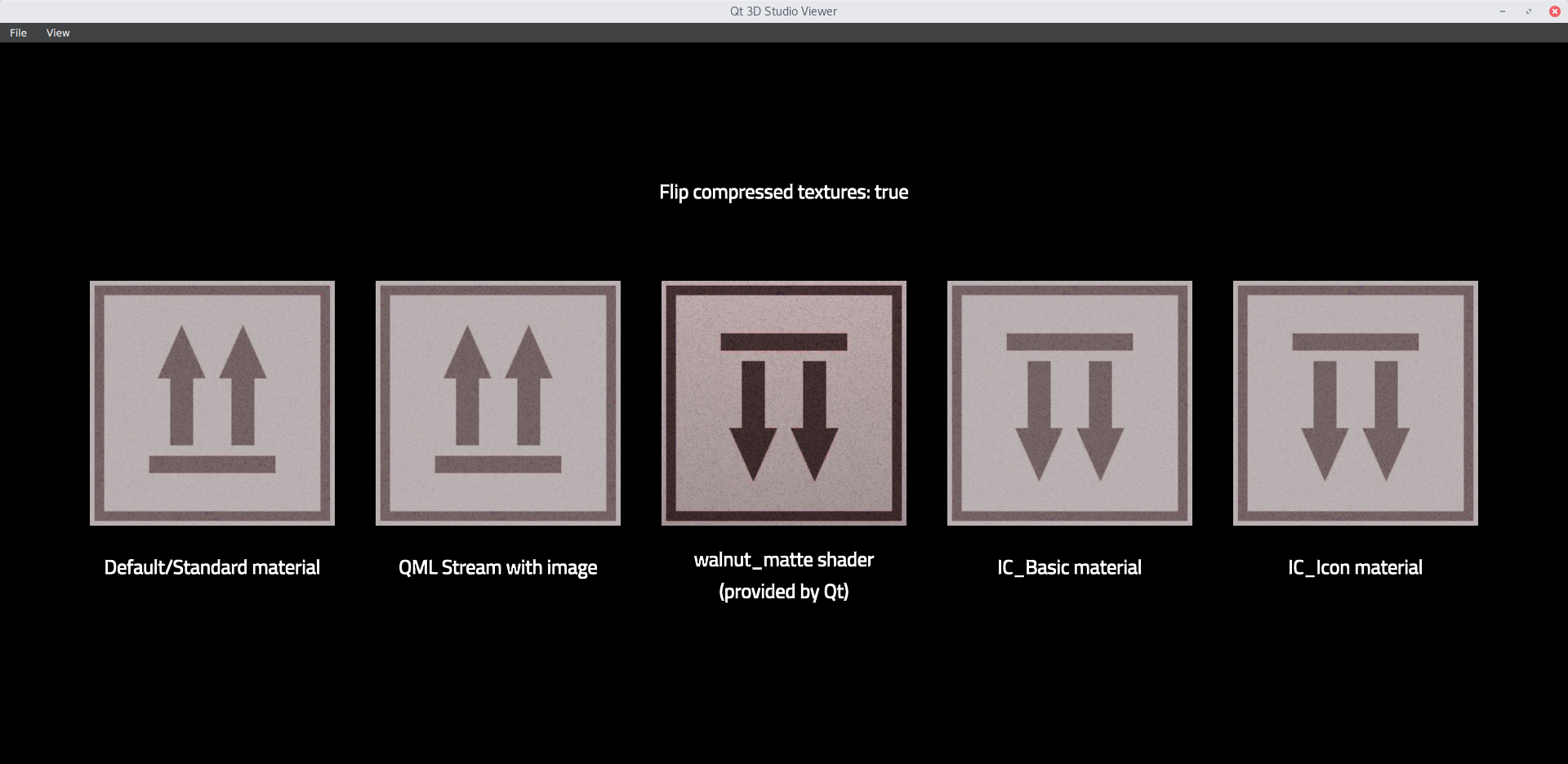Viewport: 1568px width, 764px height.
Task: Click the "IC_Icon material" caption
Action: pos(1356,567)
